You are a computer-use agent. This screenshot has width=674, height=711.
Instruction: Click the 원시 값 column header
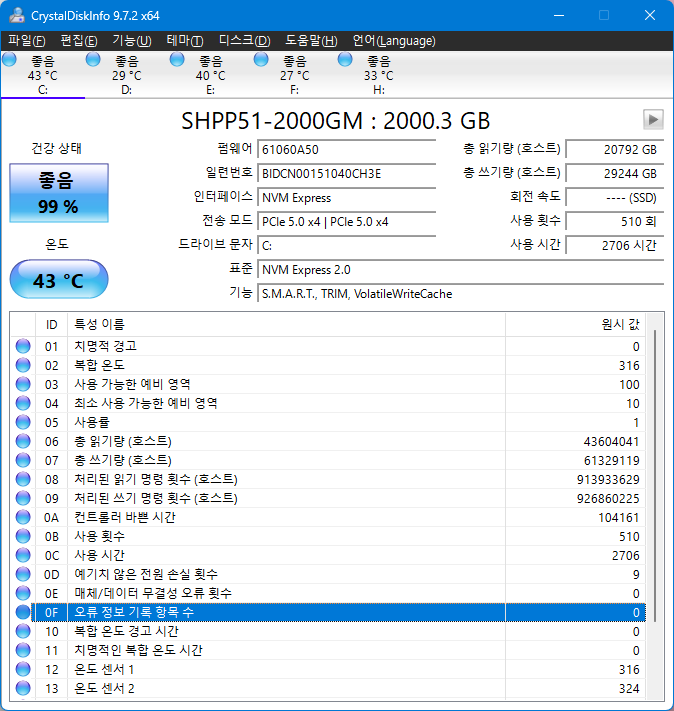(576, 325)
